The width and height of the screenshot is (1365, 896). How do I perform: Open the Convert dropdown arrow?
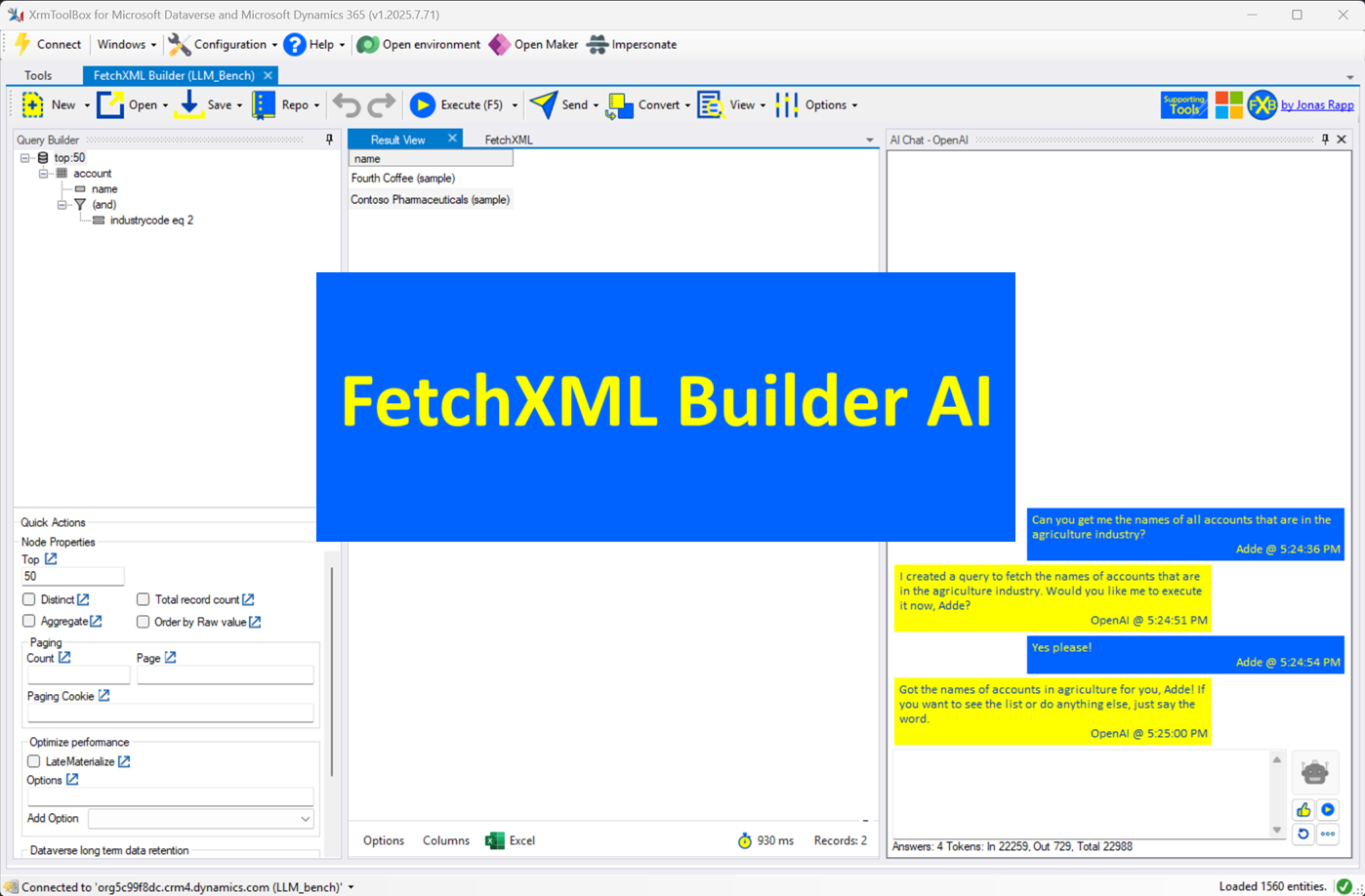(687, 105)
